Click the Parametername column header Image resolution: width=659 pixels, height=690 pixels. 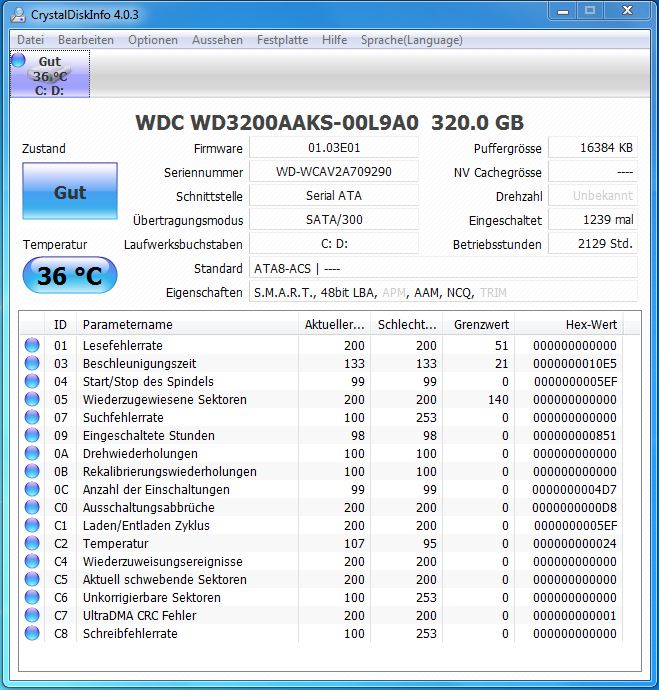pos(187,325)
